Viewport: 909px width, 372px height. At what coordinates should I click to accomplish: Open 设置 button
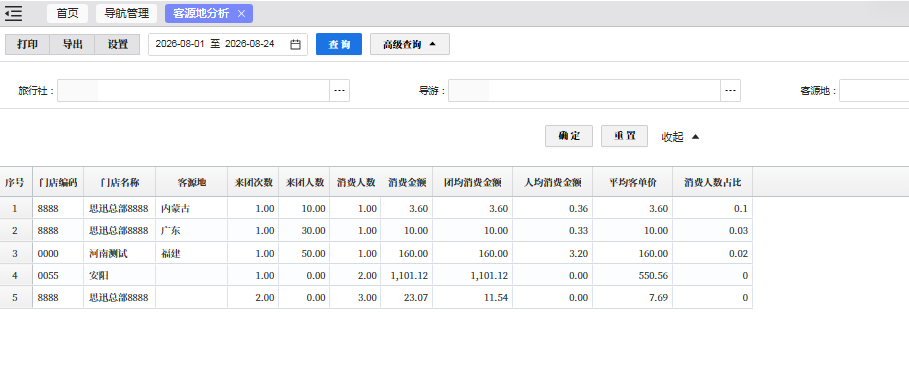(117, 45)
